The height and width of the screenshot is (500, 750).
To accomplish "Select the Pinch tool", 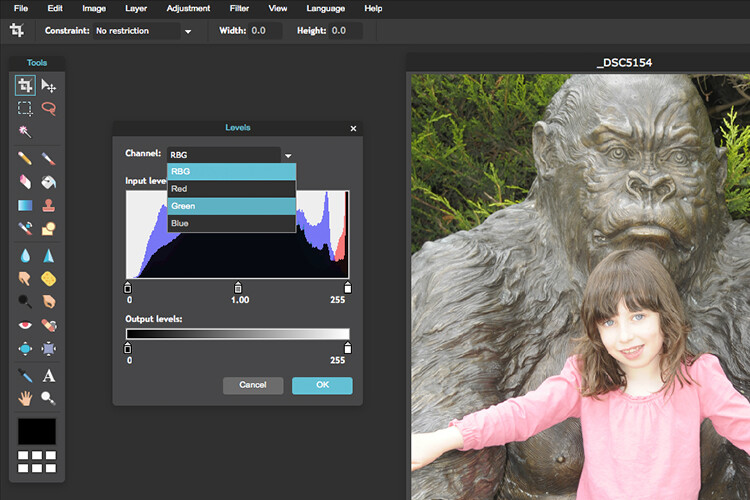I will pos(48,348).
